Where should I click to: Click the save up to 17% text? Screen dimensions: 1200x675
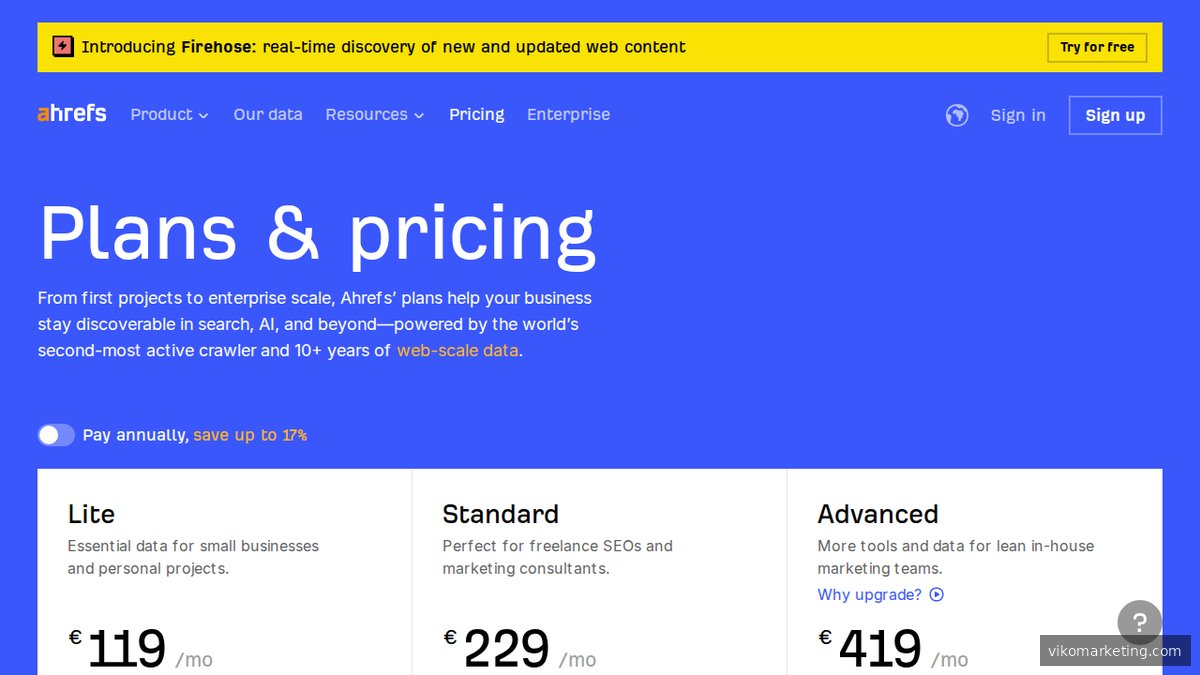(x=250, y=435)
